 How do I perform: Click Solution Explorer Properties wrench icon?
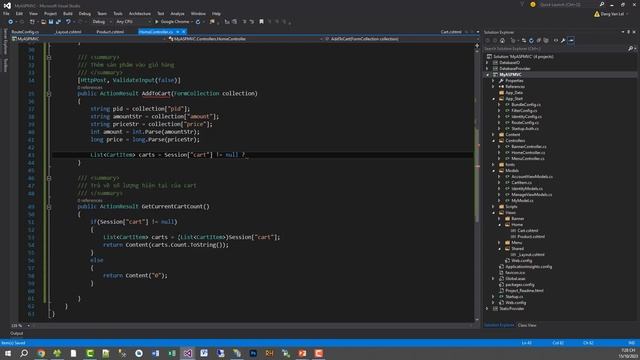563,40
